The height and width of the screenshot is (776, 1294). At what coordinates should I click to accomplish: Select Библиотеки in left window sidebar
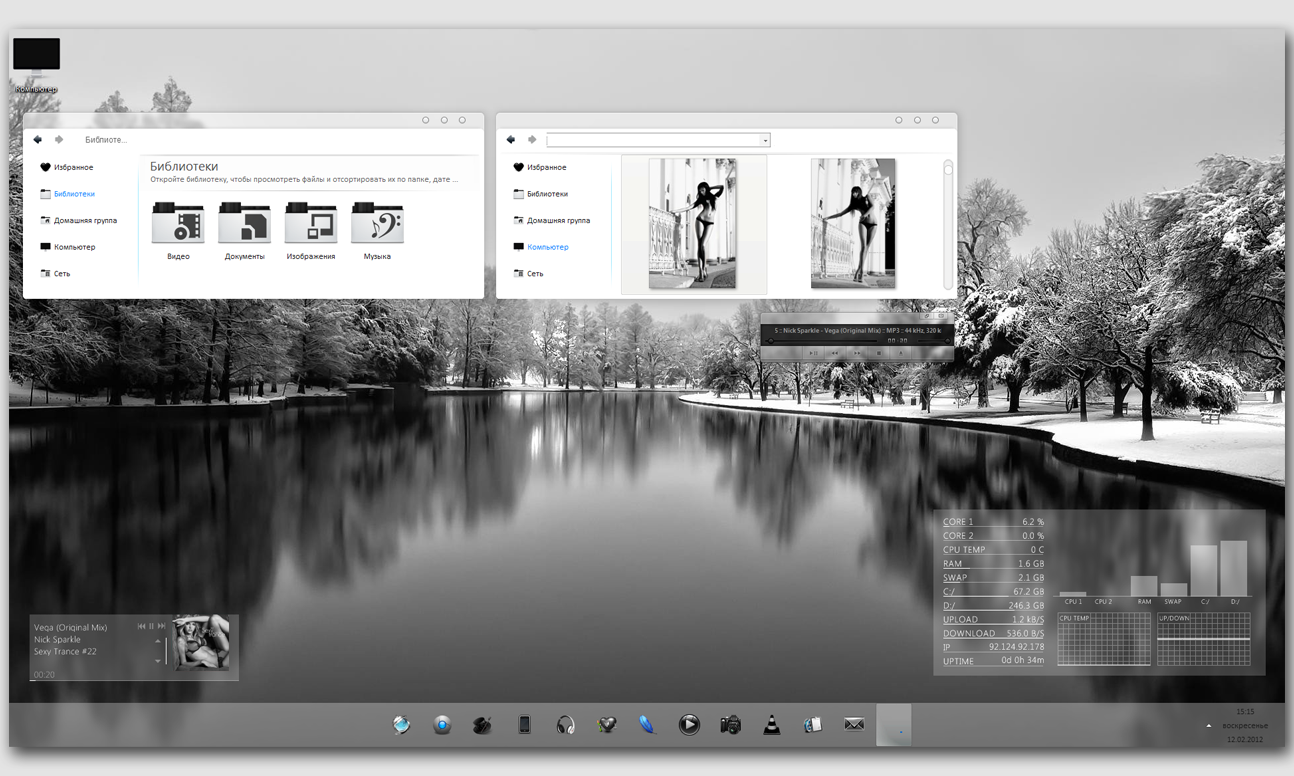click(x=67, y=194)
